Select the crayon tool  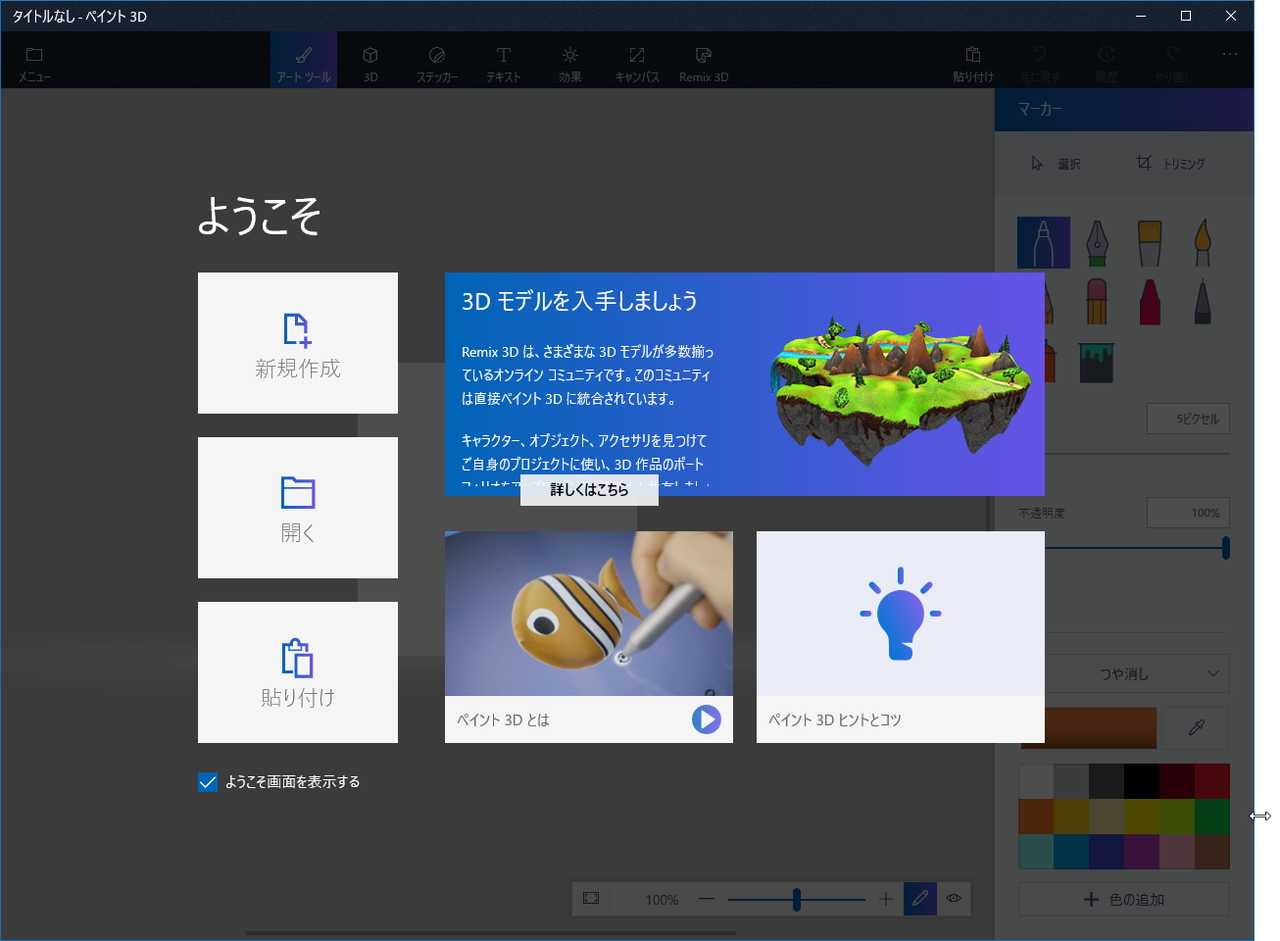pyautogui.click(x=1150, y=310)
